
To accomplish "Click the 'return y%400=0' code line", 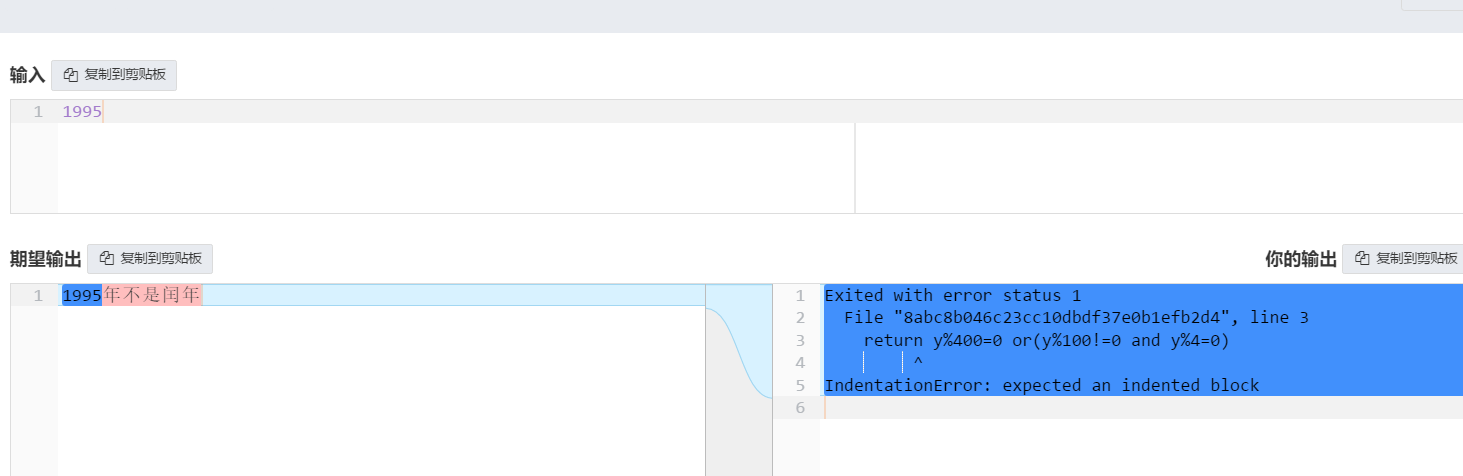I will (1046, 340).
